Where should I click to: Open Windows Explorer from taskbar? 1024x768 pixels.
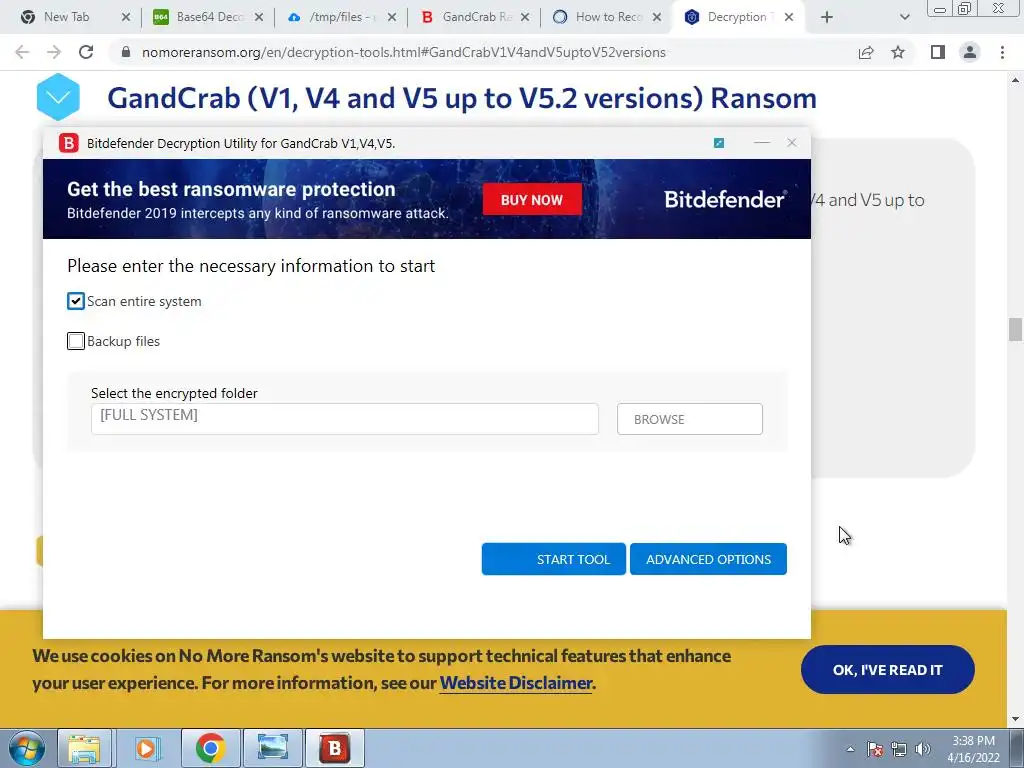click(x=84, y=748)
